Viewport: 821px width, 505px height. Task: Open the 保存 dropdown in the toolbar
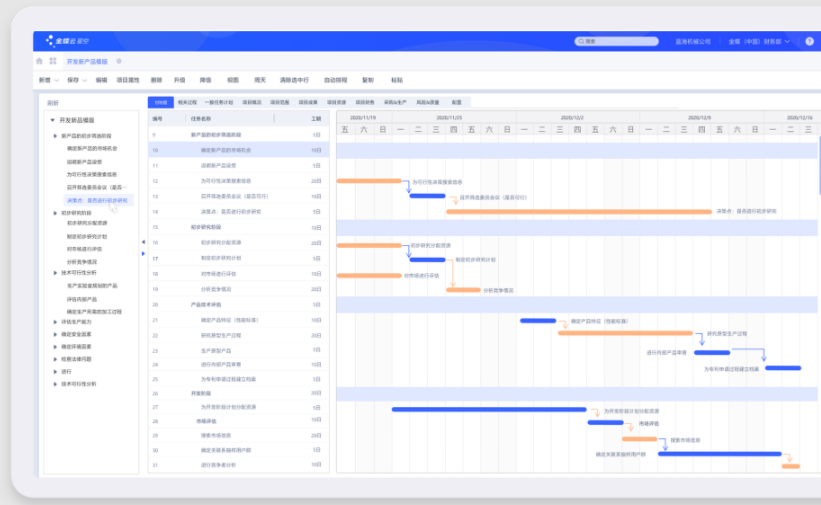pyautogui.click(x=77, y=80)
